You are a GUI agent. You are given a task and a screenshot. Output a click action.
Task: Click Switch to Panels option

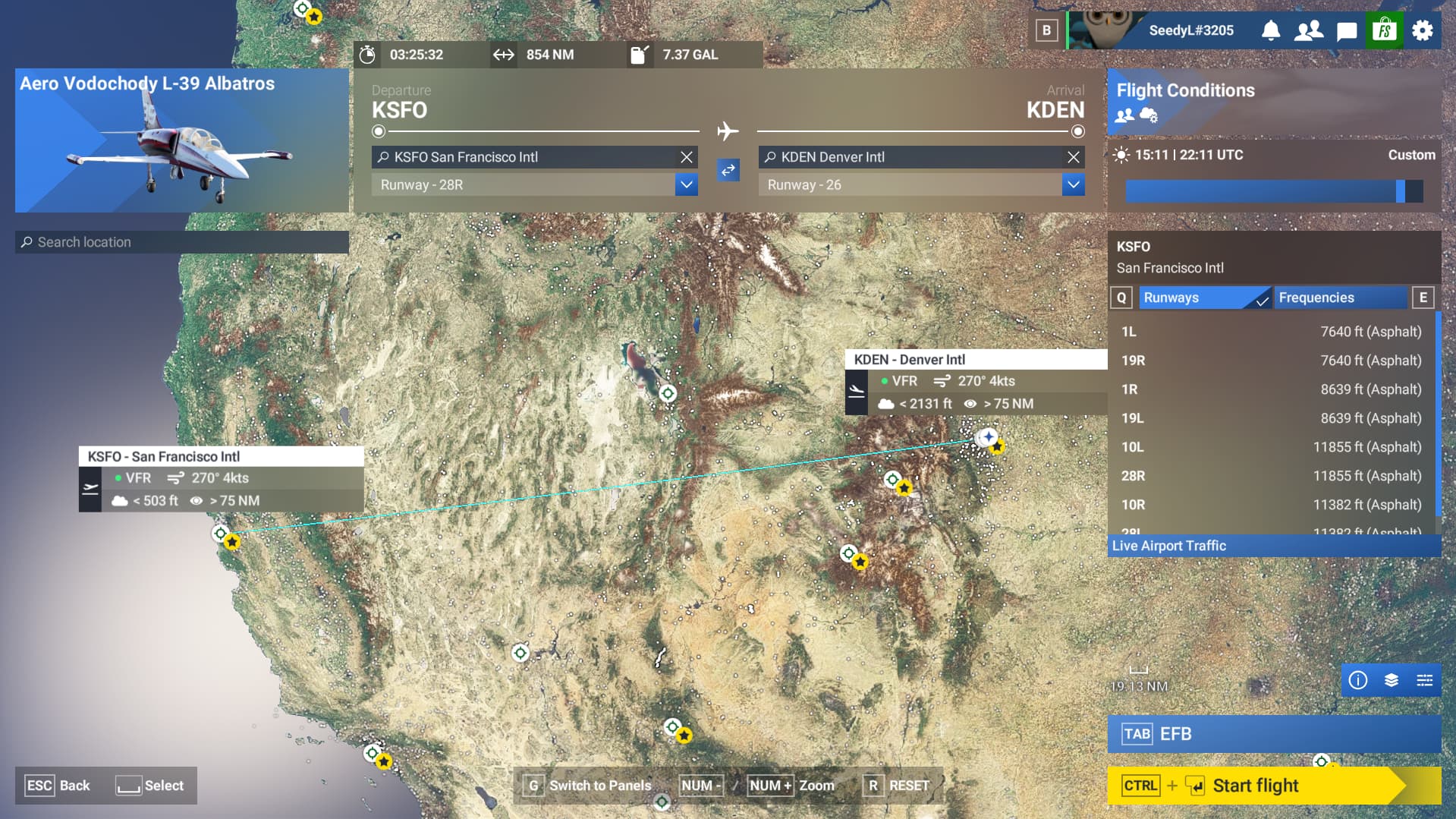click(588, 786)
